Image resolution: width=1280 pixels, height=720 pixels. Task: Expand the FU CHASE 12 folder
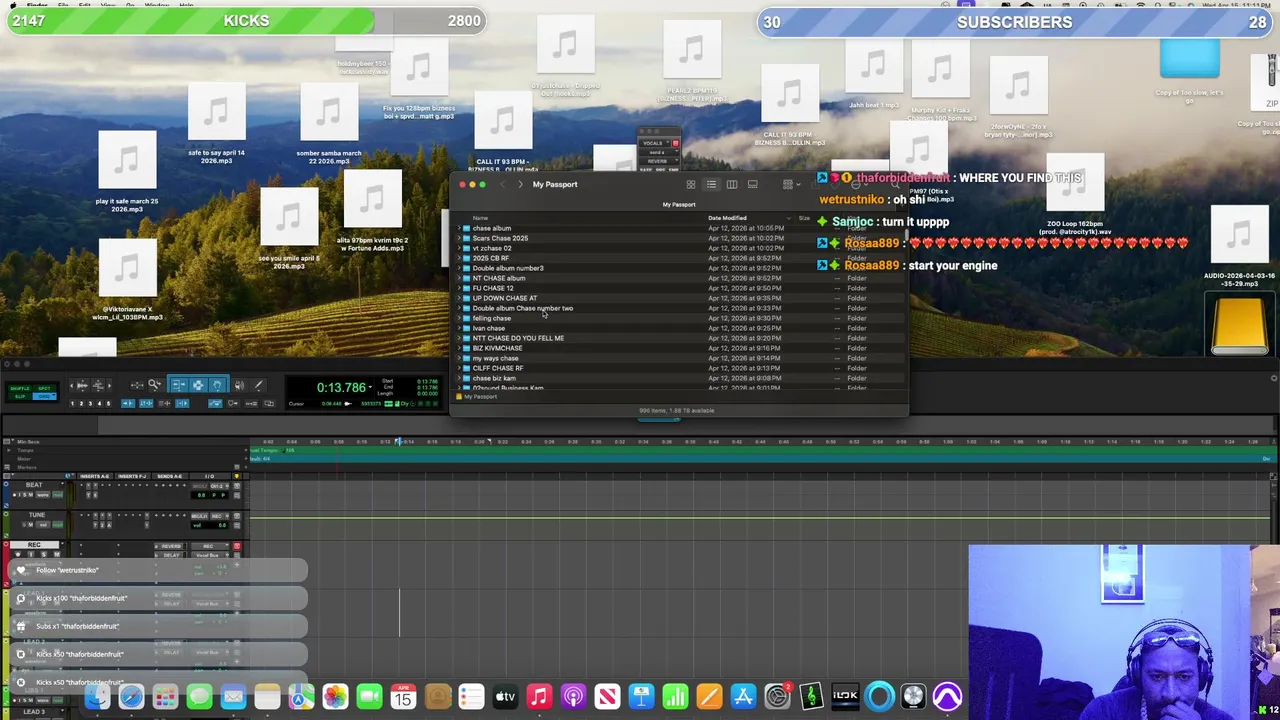pos(459,288)
